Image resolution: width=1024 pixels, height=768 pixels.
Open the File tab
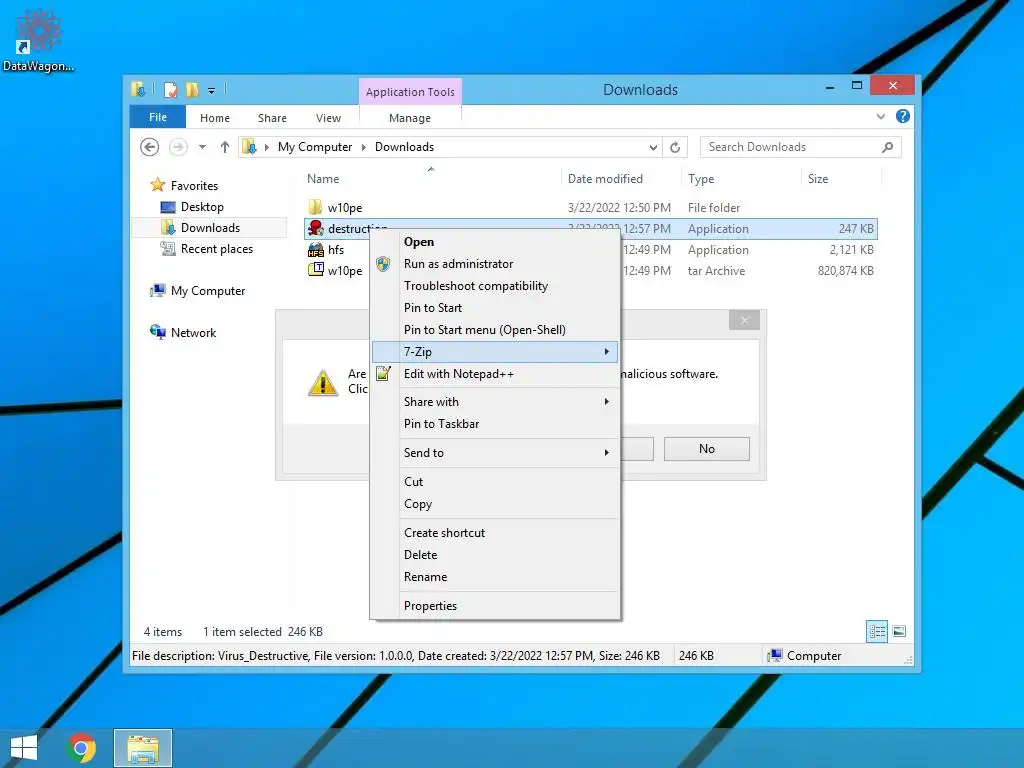click(x=158, y=118)
